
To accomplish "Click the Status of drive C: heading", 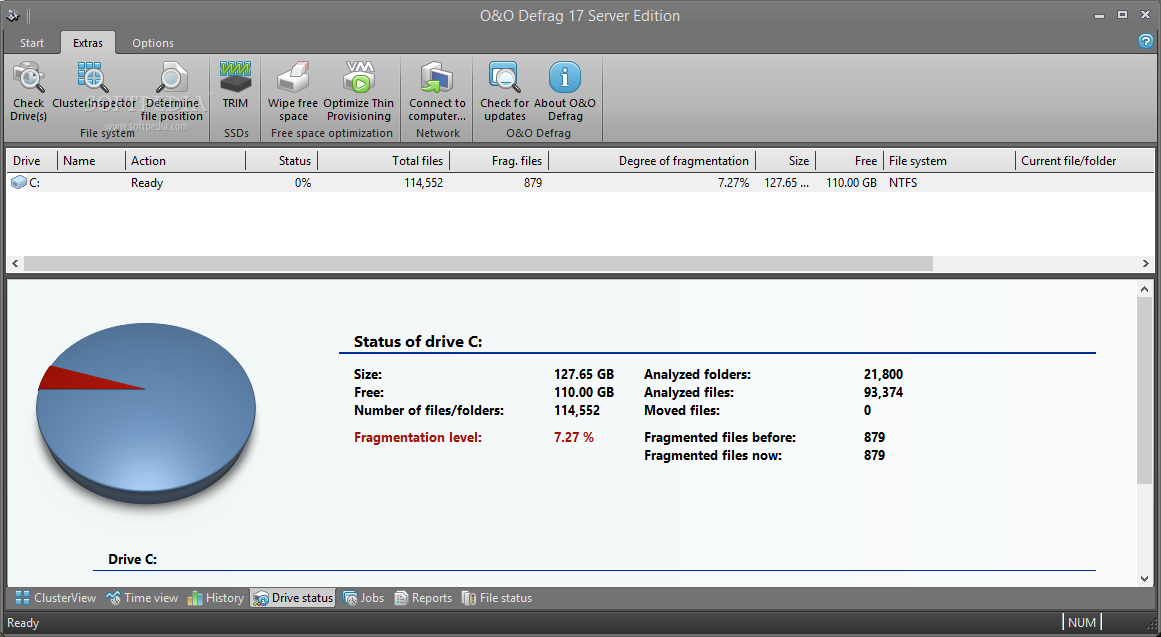I will coord(418,341).
